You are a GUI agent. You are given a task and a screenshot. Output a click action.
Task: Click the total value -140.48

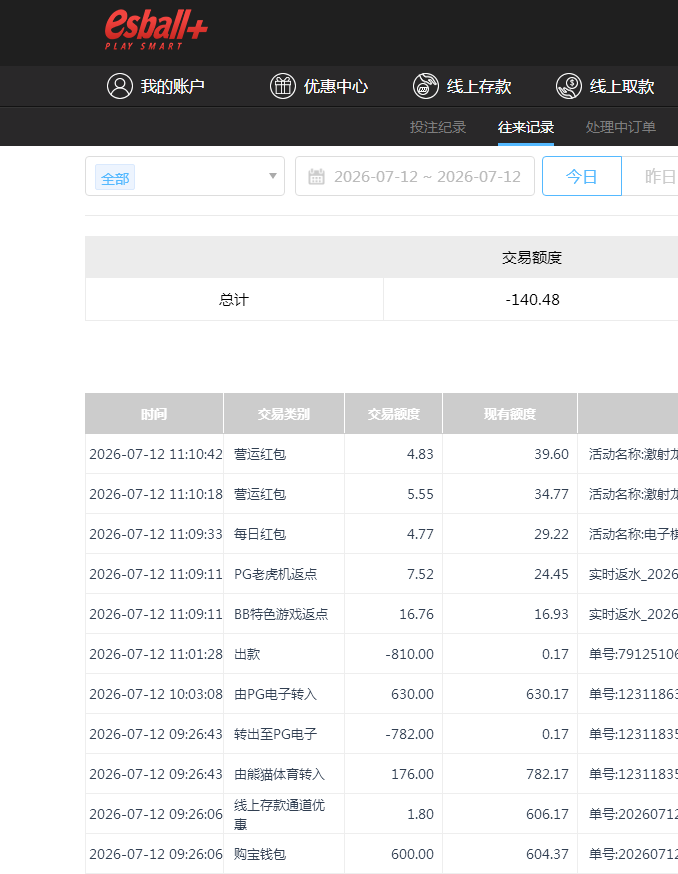click(x=532, y=299)
